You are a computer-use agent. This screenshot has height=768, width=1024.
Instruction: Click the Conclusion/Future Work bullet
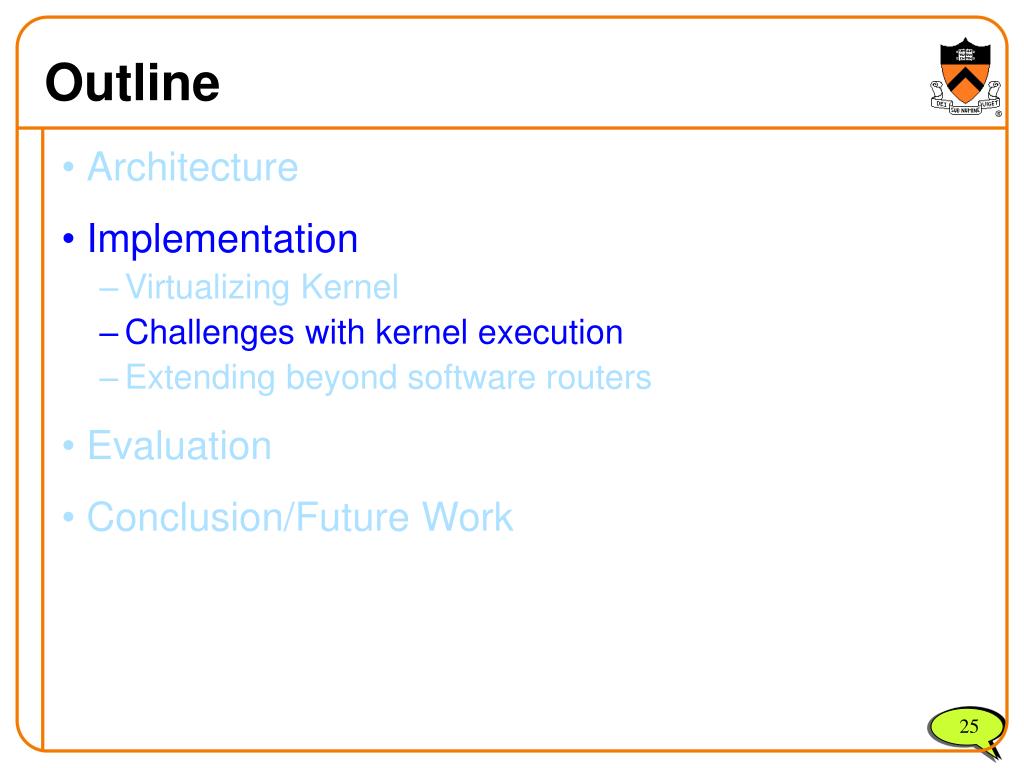300,517
